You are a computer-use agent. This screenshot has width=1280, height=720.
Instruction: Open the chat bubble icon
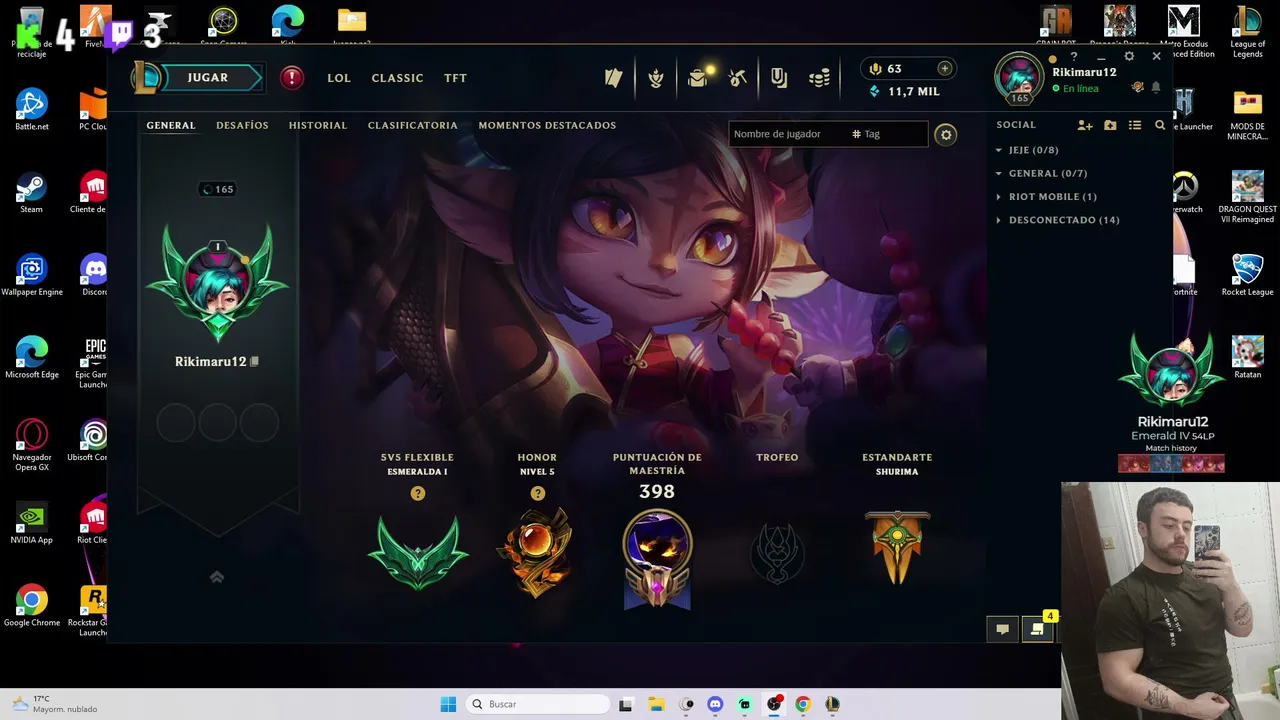[x=1002, y=629]
